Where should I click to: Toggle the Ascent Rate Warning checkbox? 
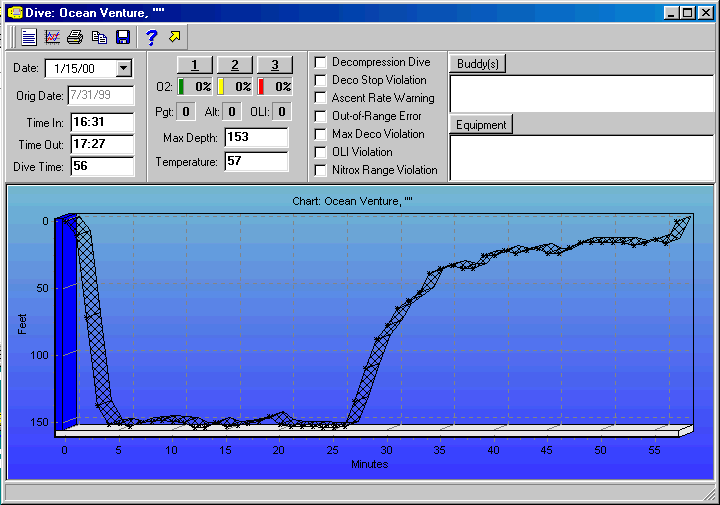(x=321, y=98)
